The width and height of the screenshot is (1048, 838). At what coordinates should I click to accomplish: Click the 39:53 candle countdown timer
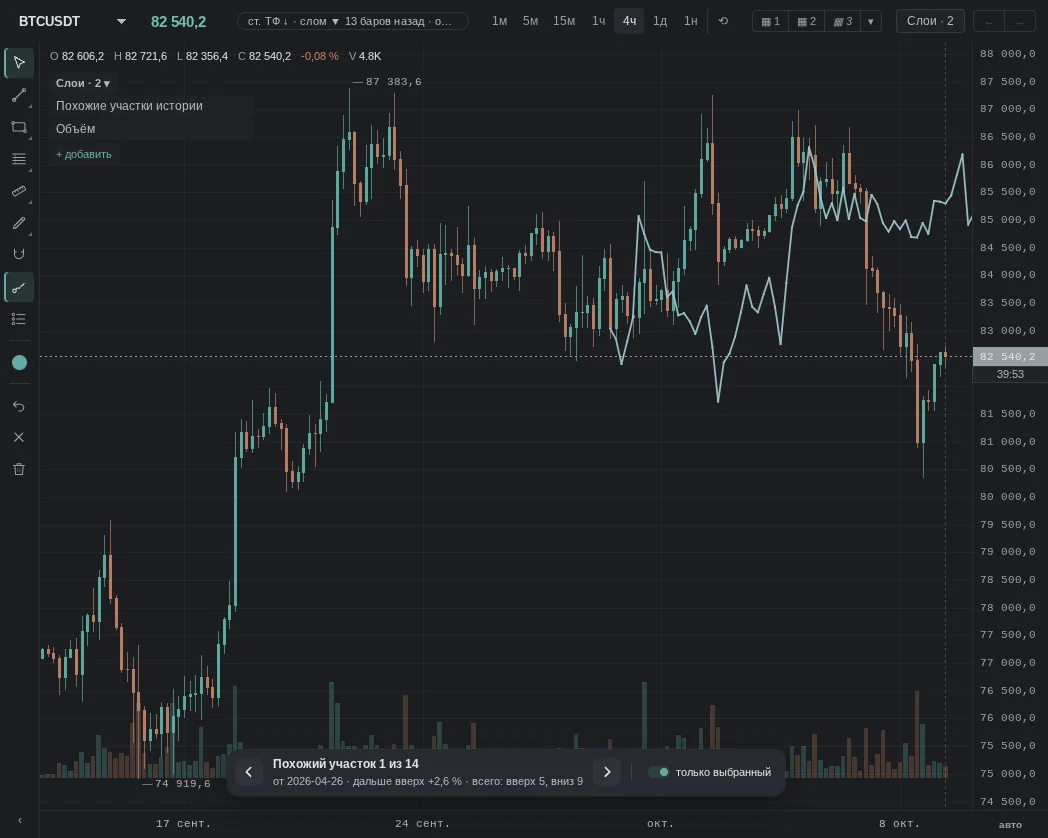click(x=1010, y=374)
